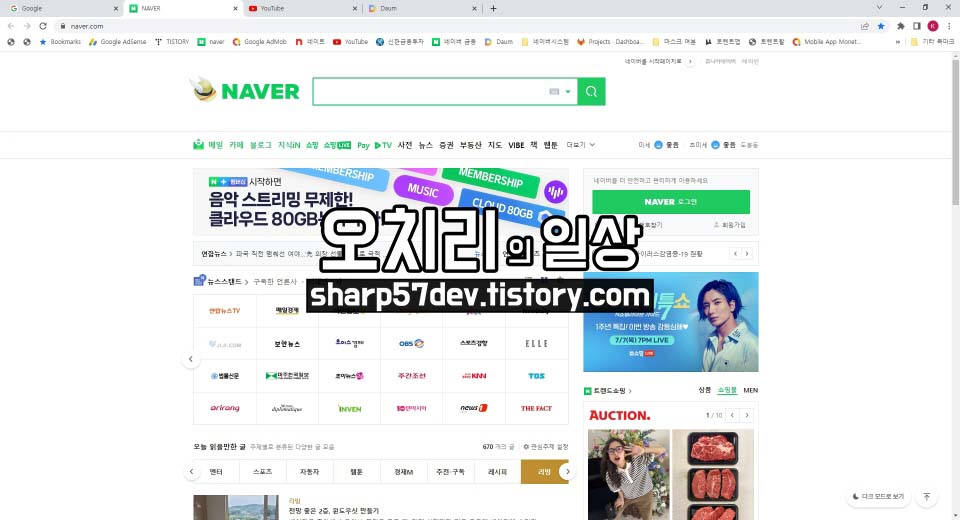Open the 매일경제 press logo
The height and width of the screenshot is (520, 960).
287,311
